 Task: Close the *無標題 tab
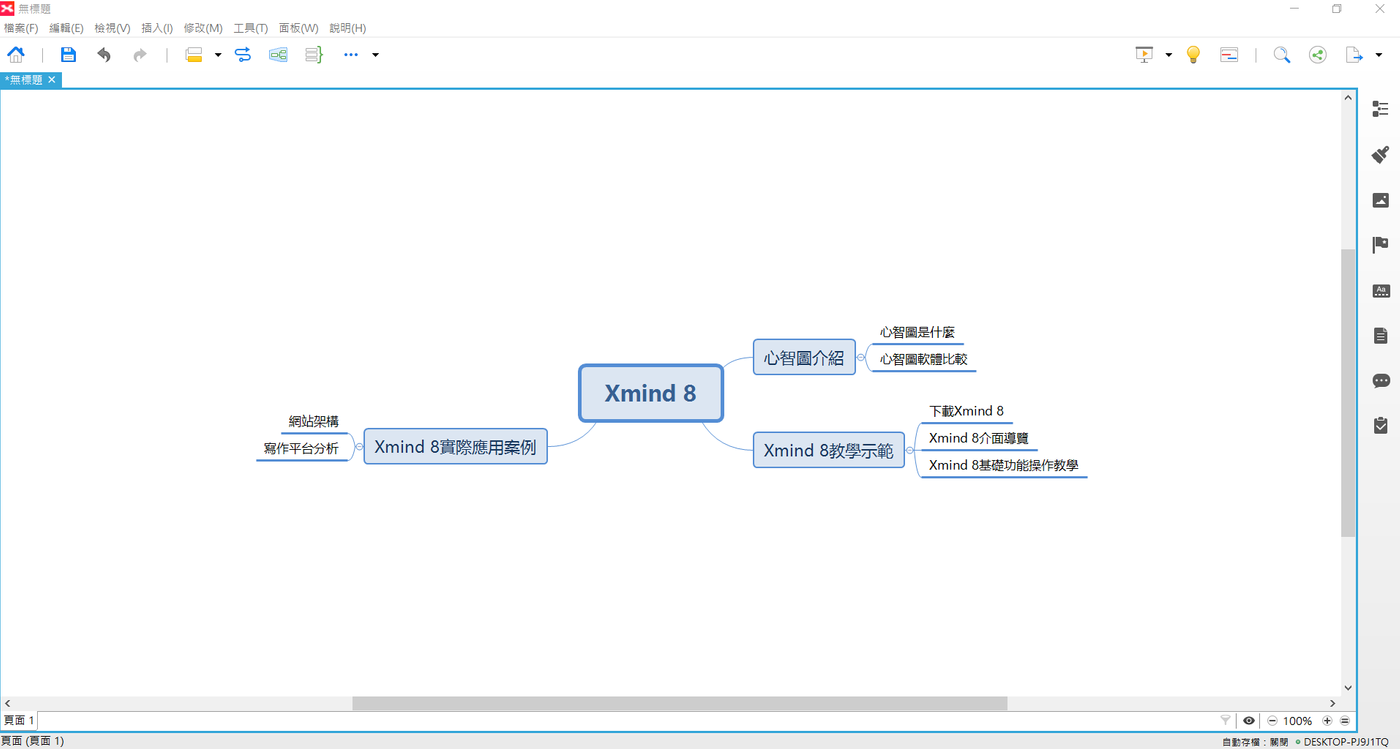[52, 80]
